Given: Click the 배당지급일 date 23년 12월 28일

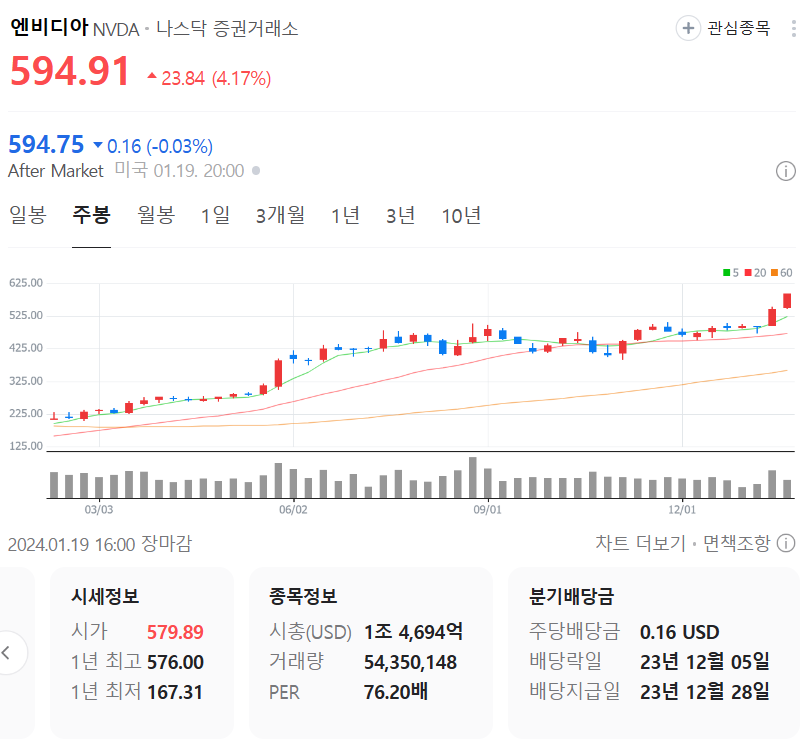Looking at the screenshot, I should click(x=705, y=692).
